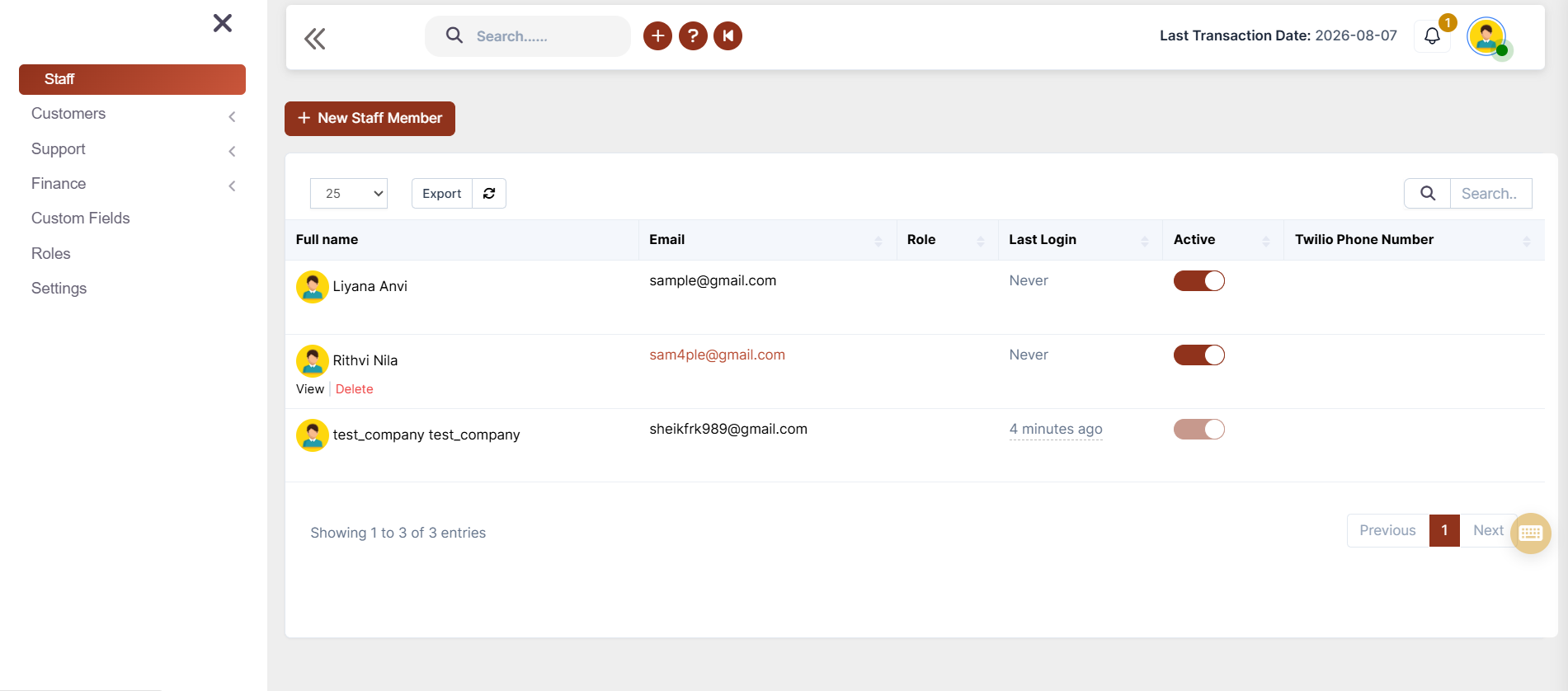Click the table search magnifier icon
Image resolution: width=1568 pixels, height=691 pixels.
(1428, 193)
